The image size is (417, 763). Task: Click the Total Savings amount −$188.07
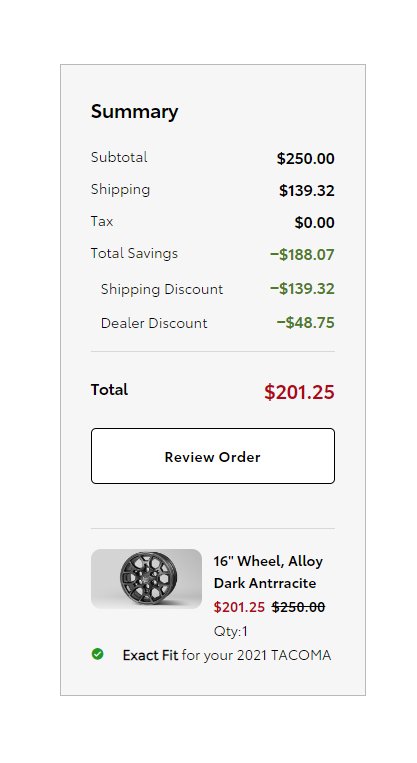(x=302, y=254)
